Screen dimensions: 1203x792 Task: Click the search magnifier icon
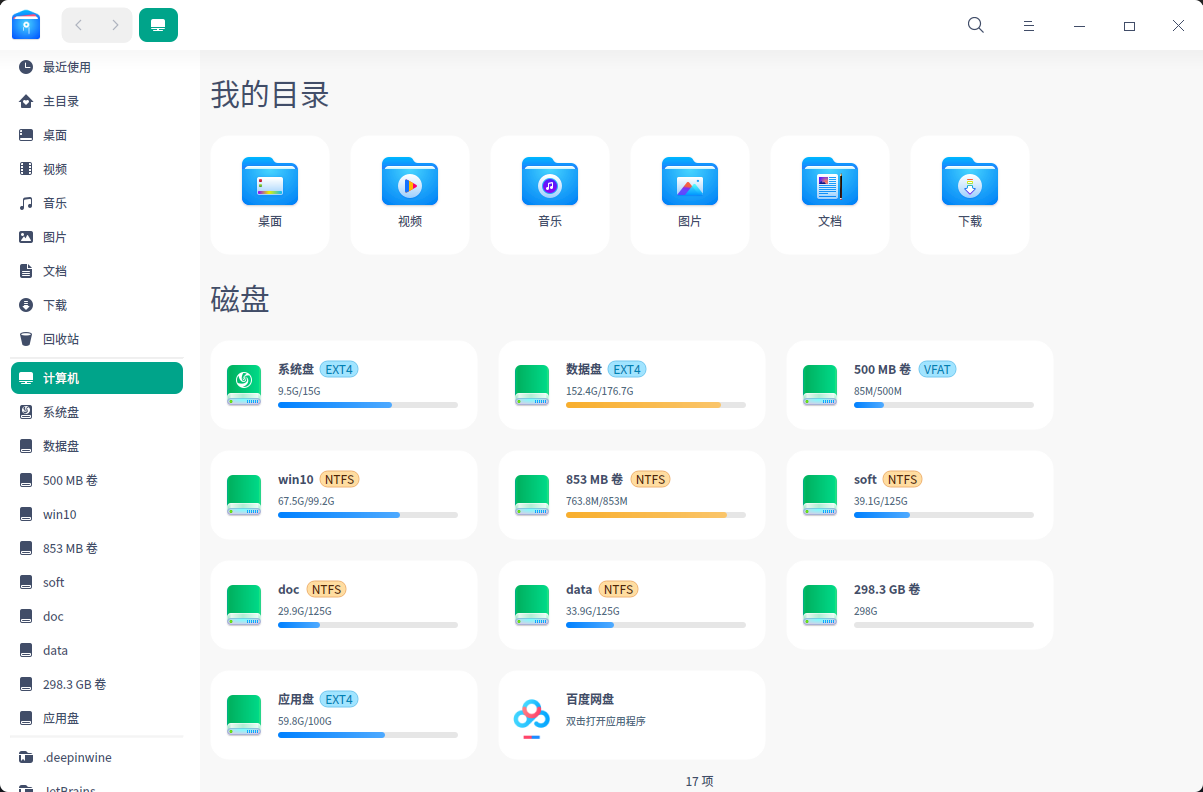click(x=976, y=26)
